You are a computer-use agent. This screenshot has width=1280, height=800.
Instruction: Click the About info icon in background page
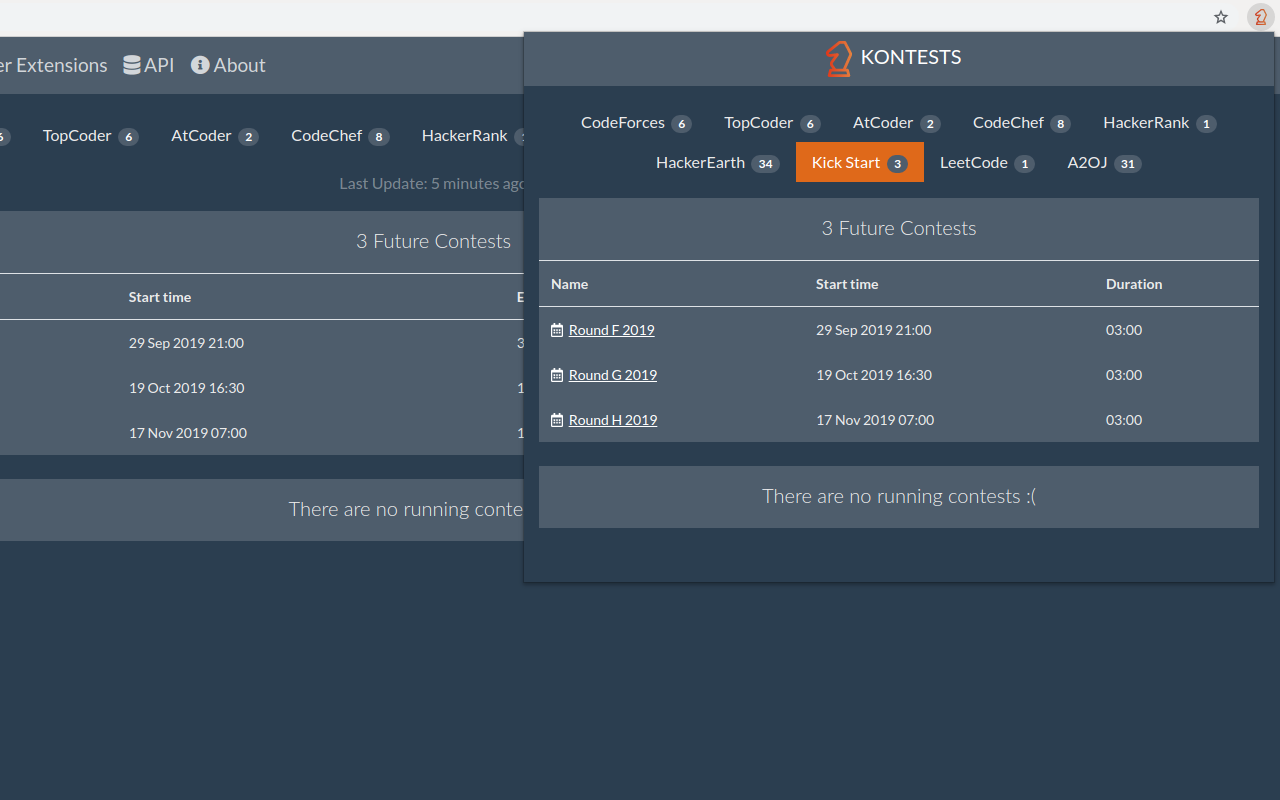pyautogui.click(x=200, y=65)
